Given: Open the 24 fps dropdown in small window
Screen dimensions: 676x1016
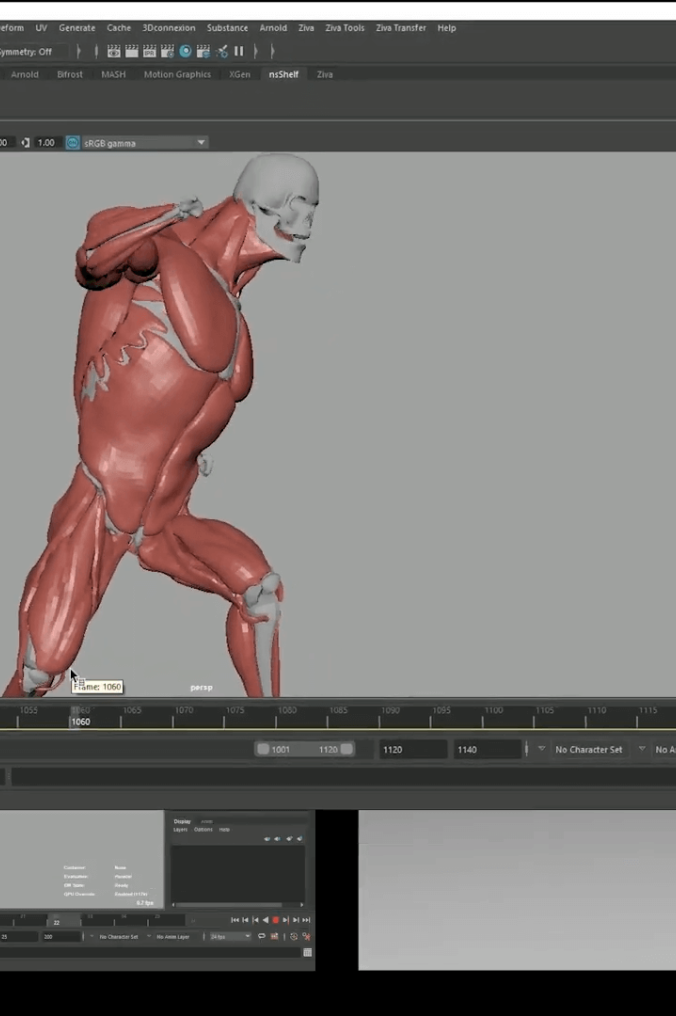Looking at the screenshot, I should click(230, 936).
